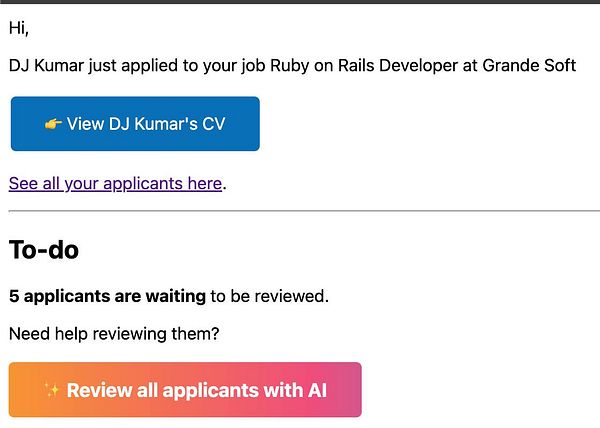
Task: Click the Hi, greeting line
Action: (x=19, y=30)
